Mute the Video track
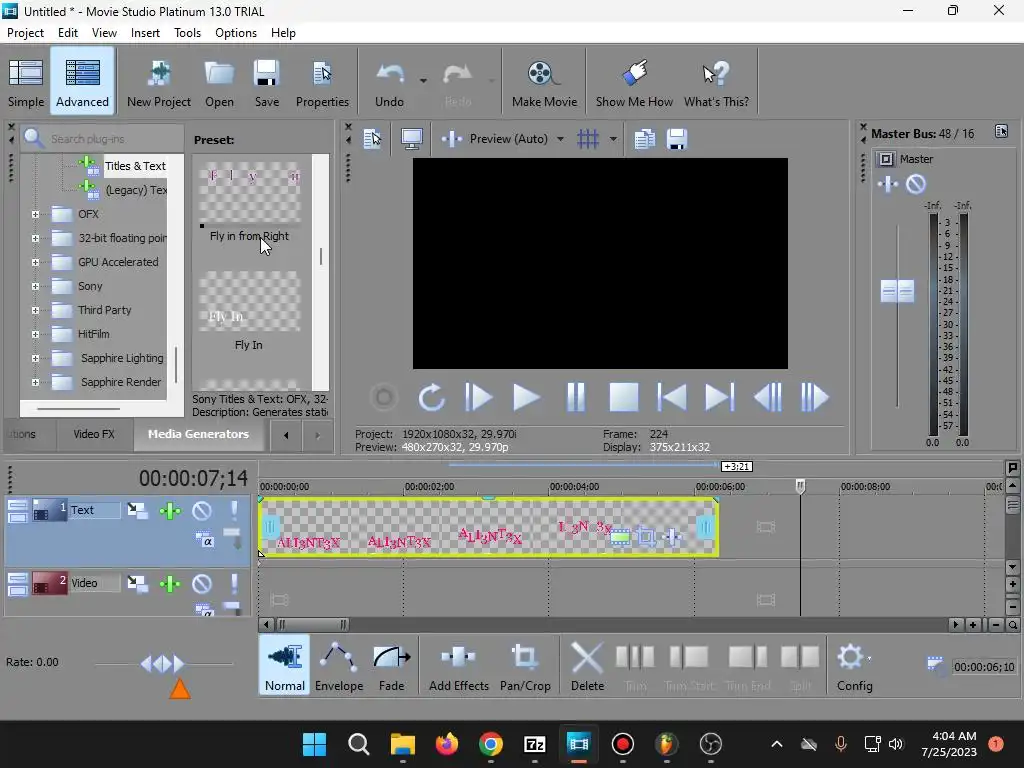This screenshot has width=1024, height=768. (x=201, y=584)
